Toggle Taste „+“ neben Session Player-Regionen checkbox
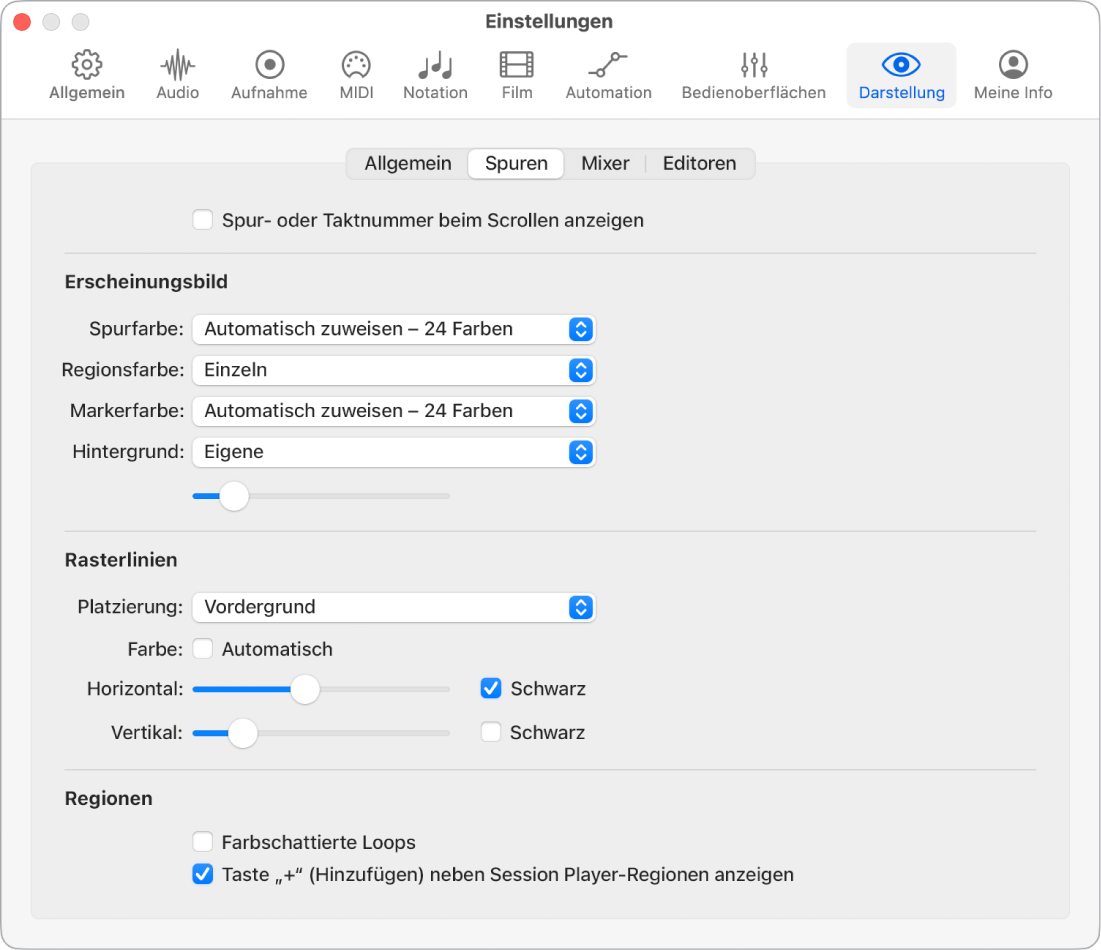This screenshot has height=950, width=1101. click(203, 874)
